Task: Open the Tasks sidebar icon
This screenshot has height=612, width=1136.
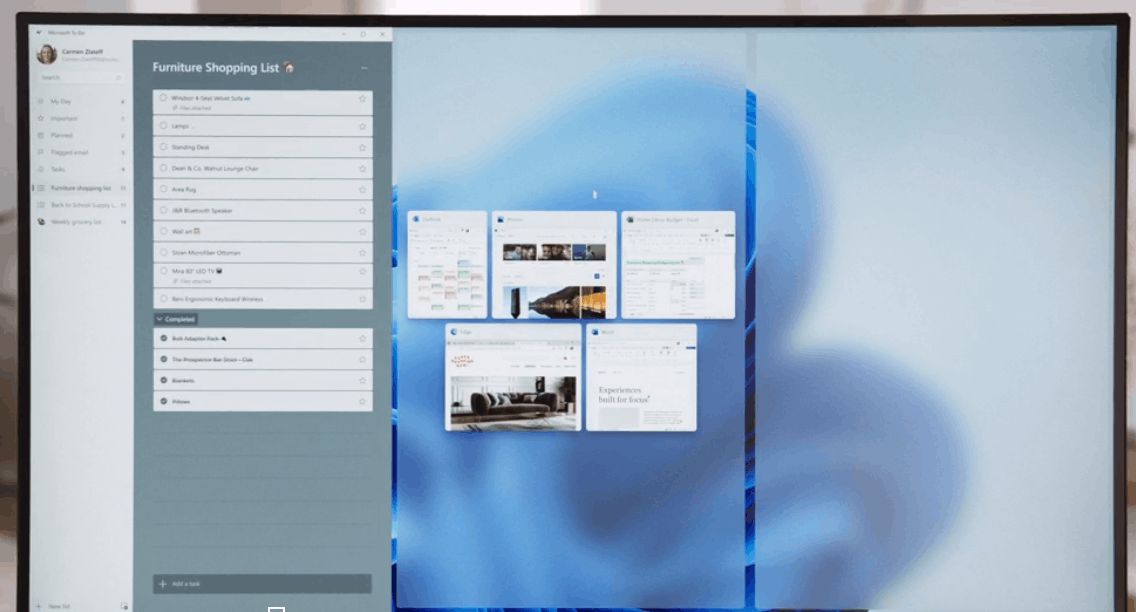Action: click(x=40, y=169)
